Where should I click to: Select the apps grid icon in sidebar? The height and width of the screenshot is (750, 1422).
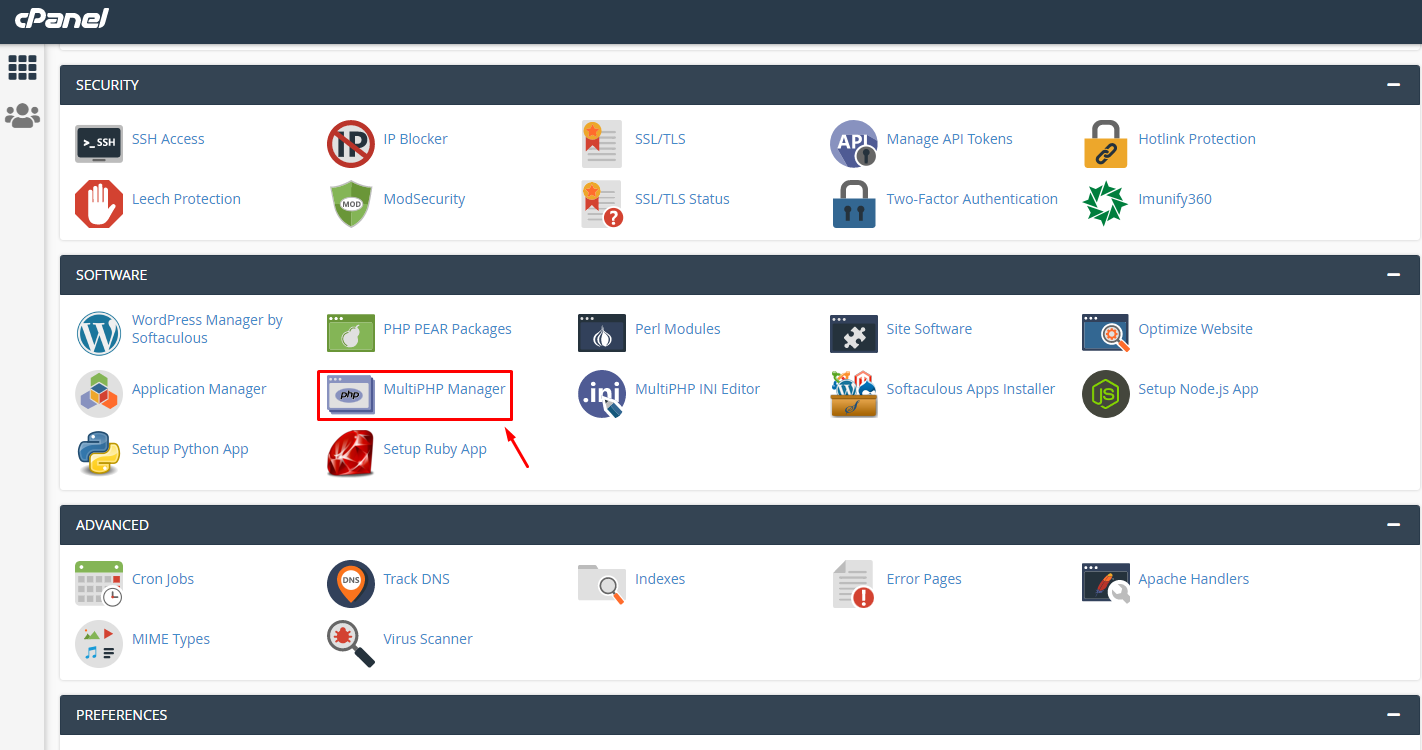tap(22, 67)
